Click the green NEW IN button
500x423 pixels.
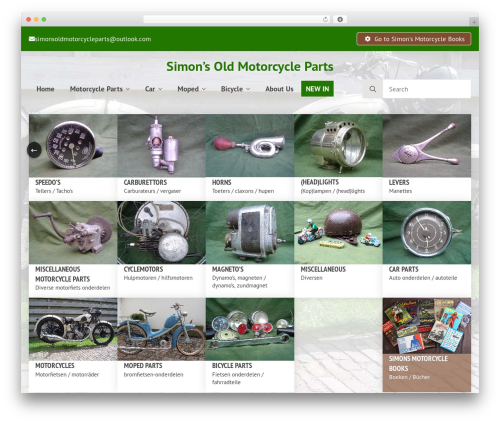click(317, 89)
